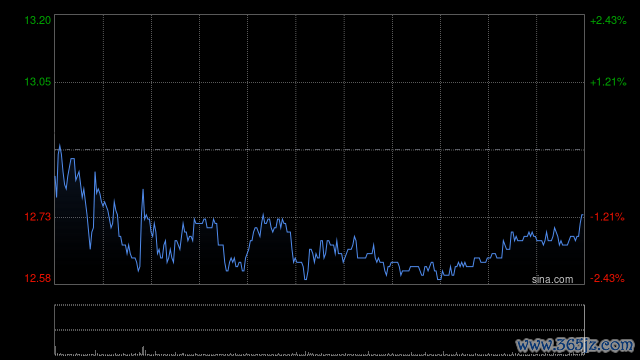This screenshot has width=640, height=360.
Task: Click the 12.73 price axis label
Action: click(38, 217)
